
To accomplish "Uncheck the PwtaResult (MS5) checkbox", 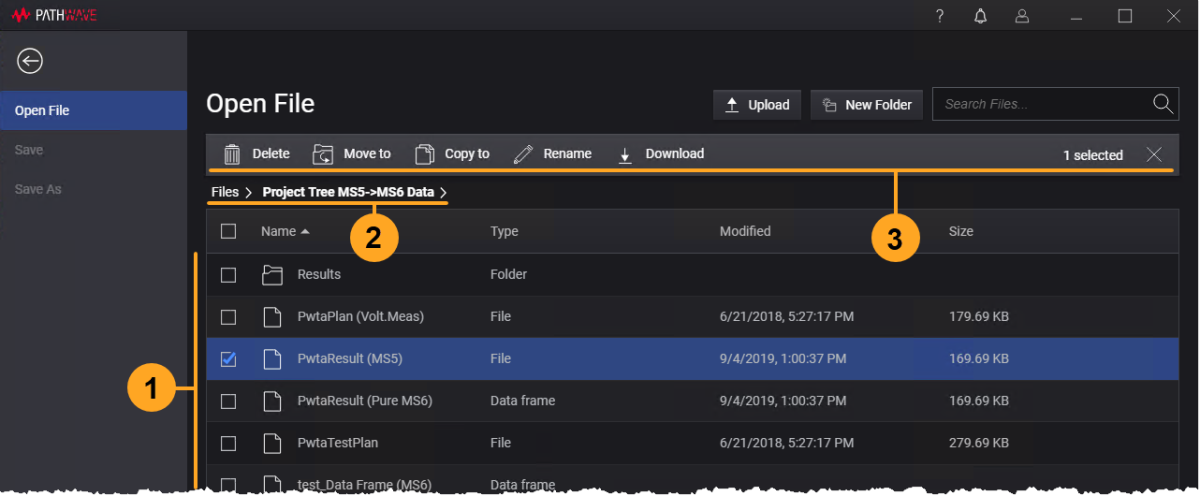I will pyautogui.click(x=228, y=359).
